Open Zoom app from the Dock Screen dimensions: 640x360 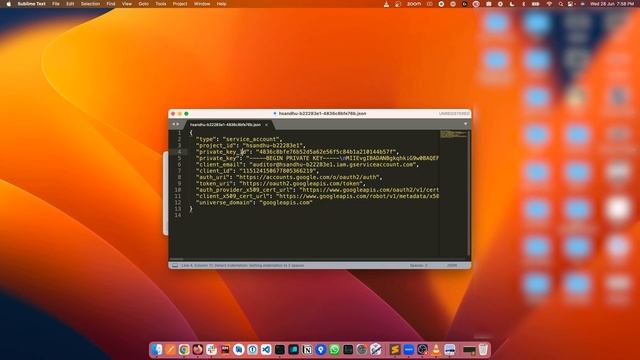click(409, 349)
